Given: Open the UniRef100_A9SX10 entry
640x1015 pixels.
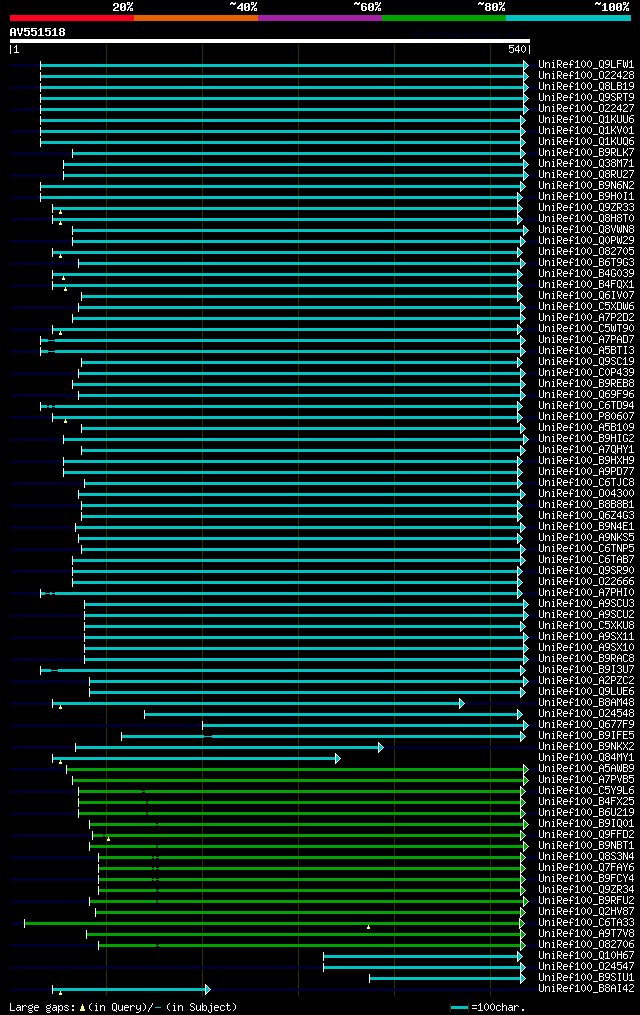Looking at the screenshot, I should click(x=586, y=648).
